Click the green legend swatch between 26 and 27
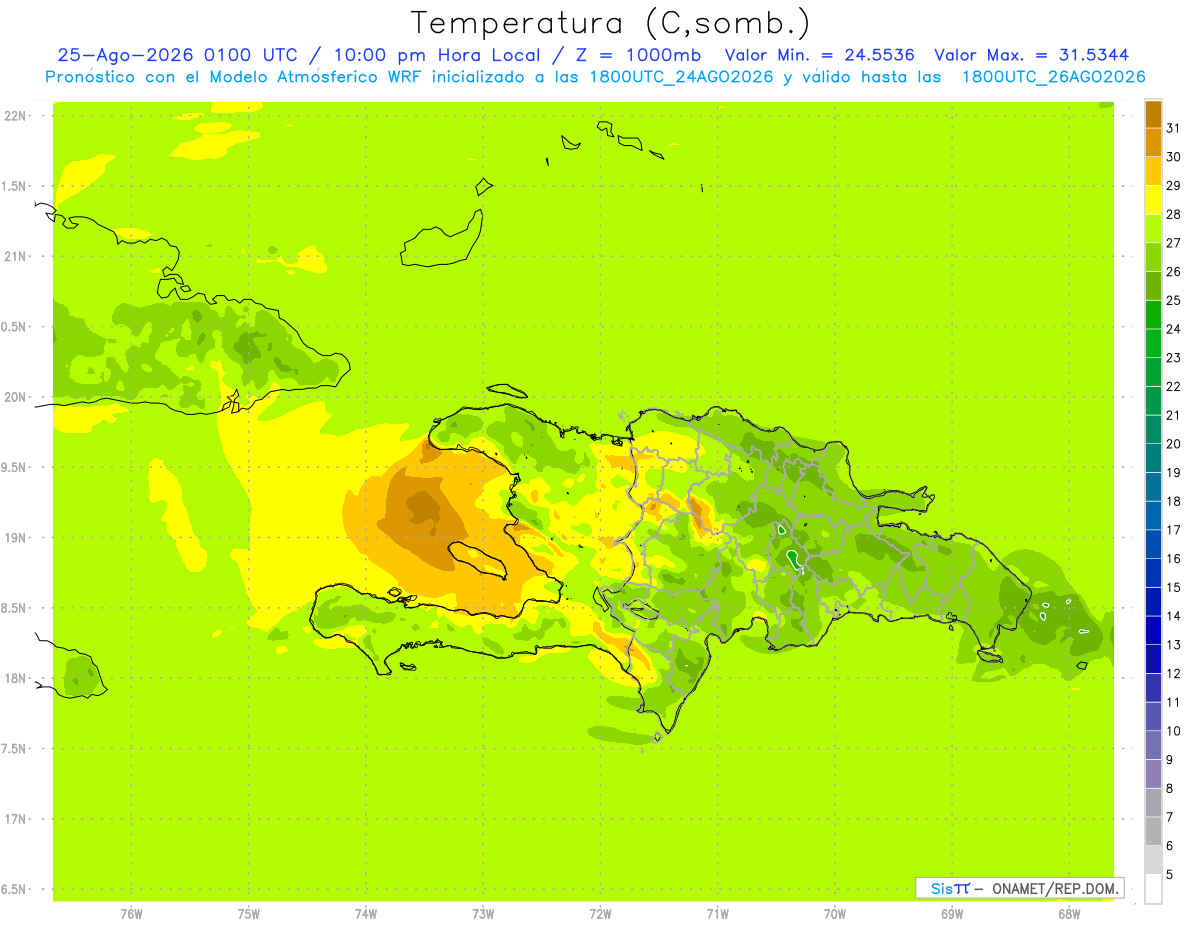Viewport: 1200px width, 927px height. (x=1153, y=257)
